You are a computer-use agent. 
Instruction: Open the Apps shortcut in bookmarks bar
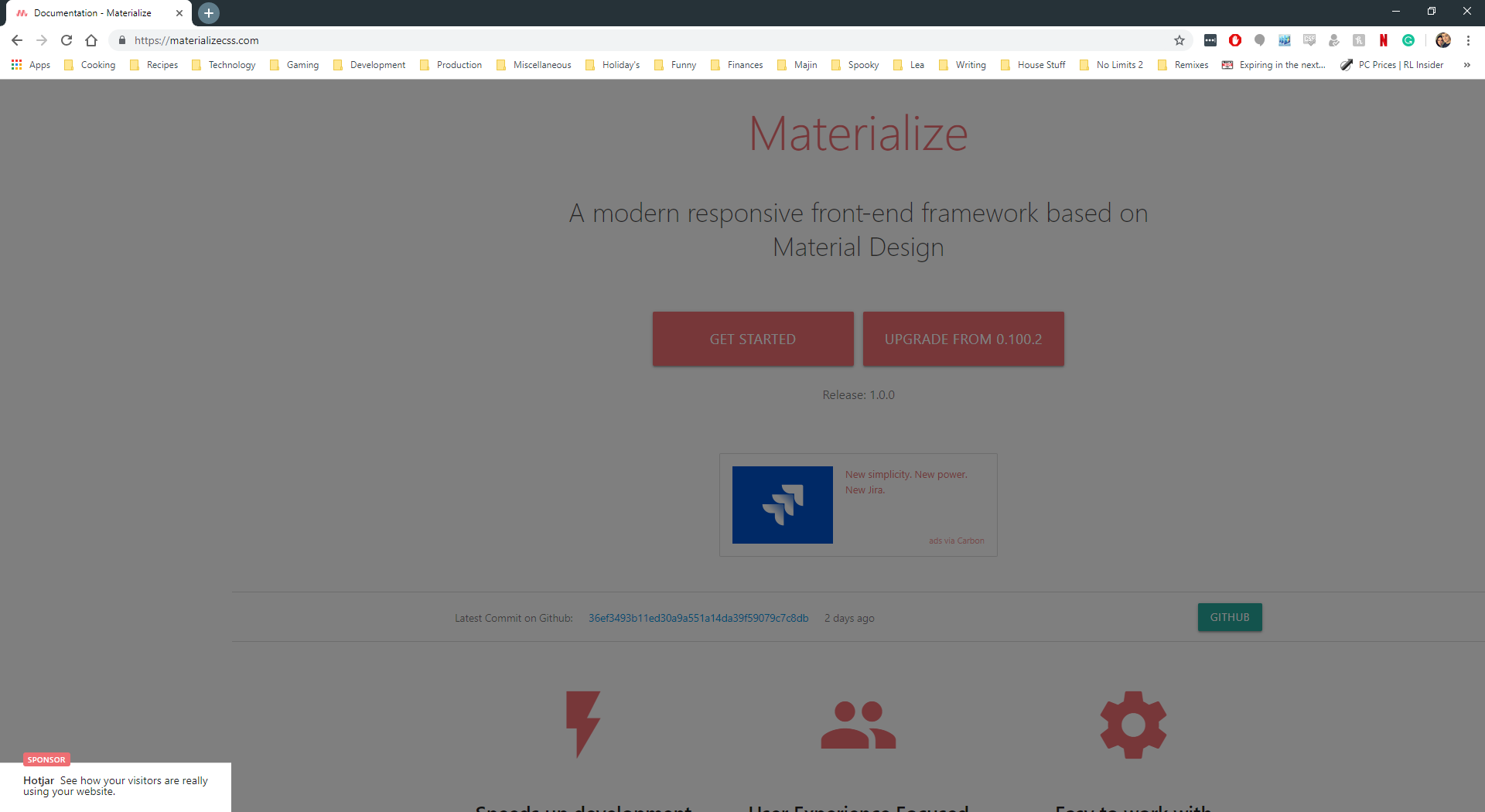(31, 65)
